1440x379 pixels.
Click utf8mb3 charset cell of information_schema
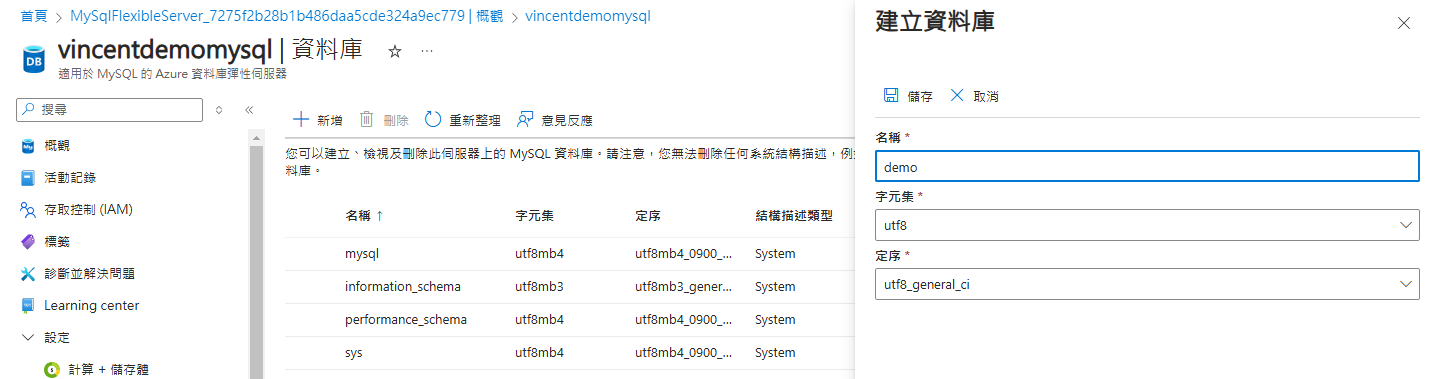(540, 287)
